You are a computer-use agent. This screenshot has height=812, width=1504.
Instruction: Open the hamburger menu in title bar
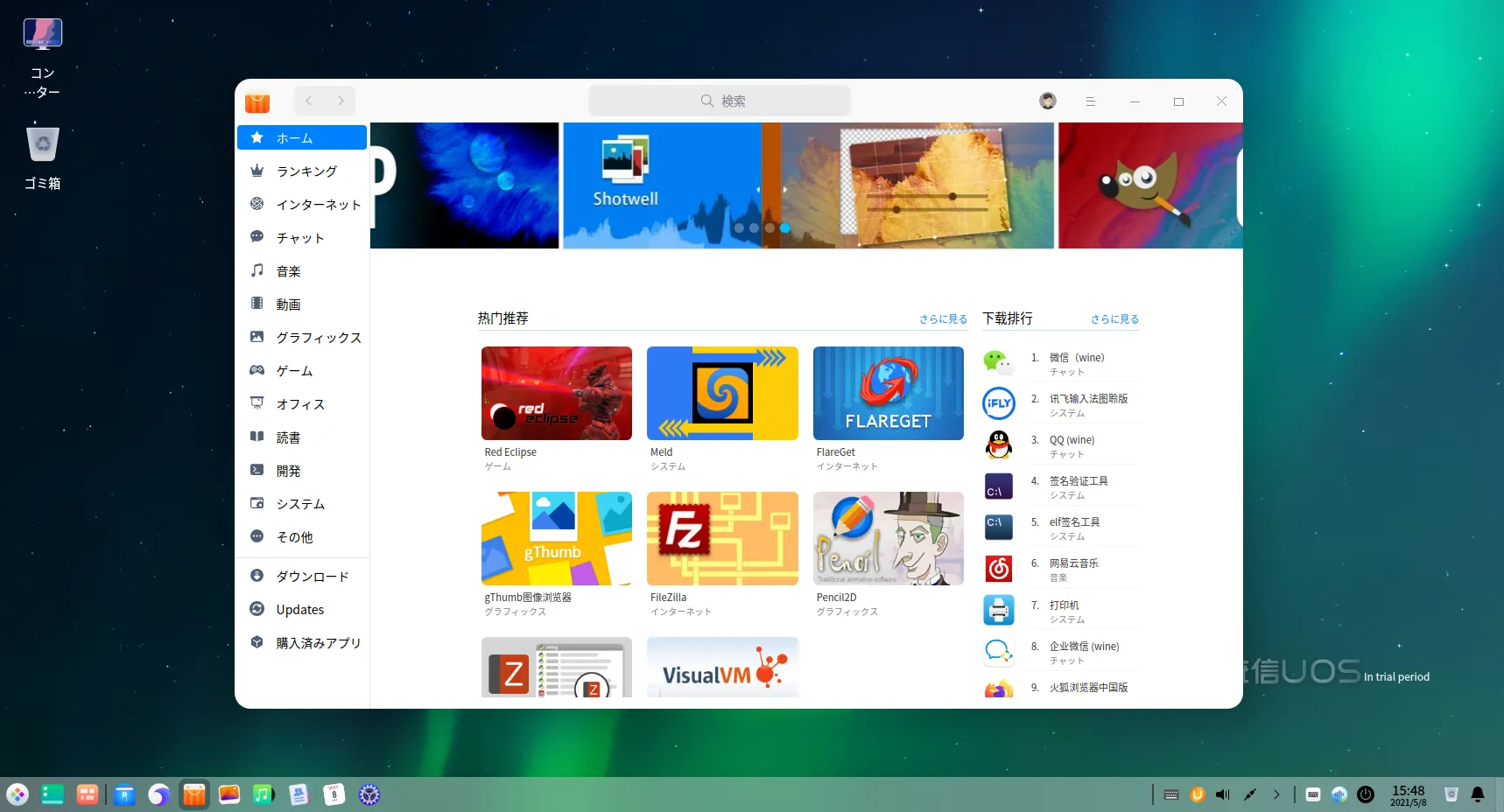(x=1090, y=101)
